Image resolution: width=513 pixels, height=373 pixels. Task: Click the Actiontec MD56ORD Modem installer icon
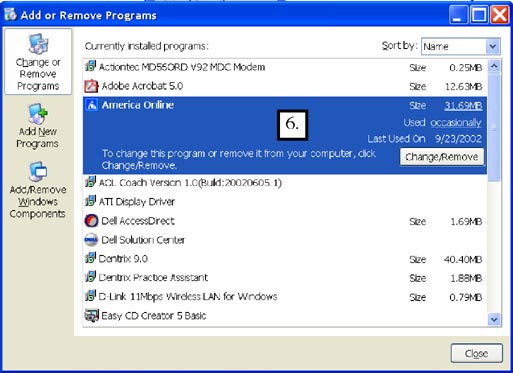(x=90, y=67)
